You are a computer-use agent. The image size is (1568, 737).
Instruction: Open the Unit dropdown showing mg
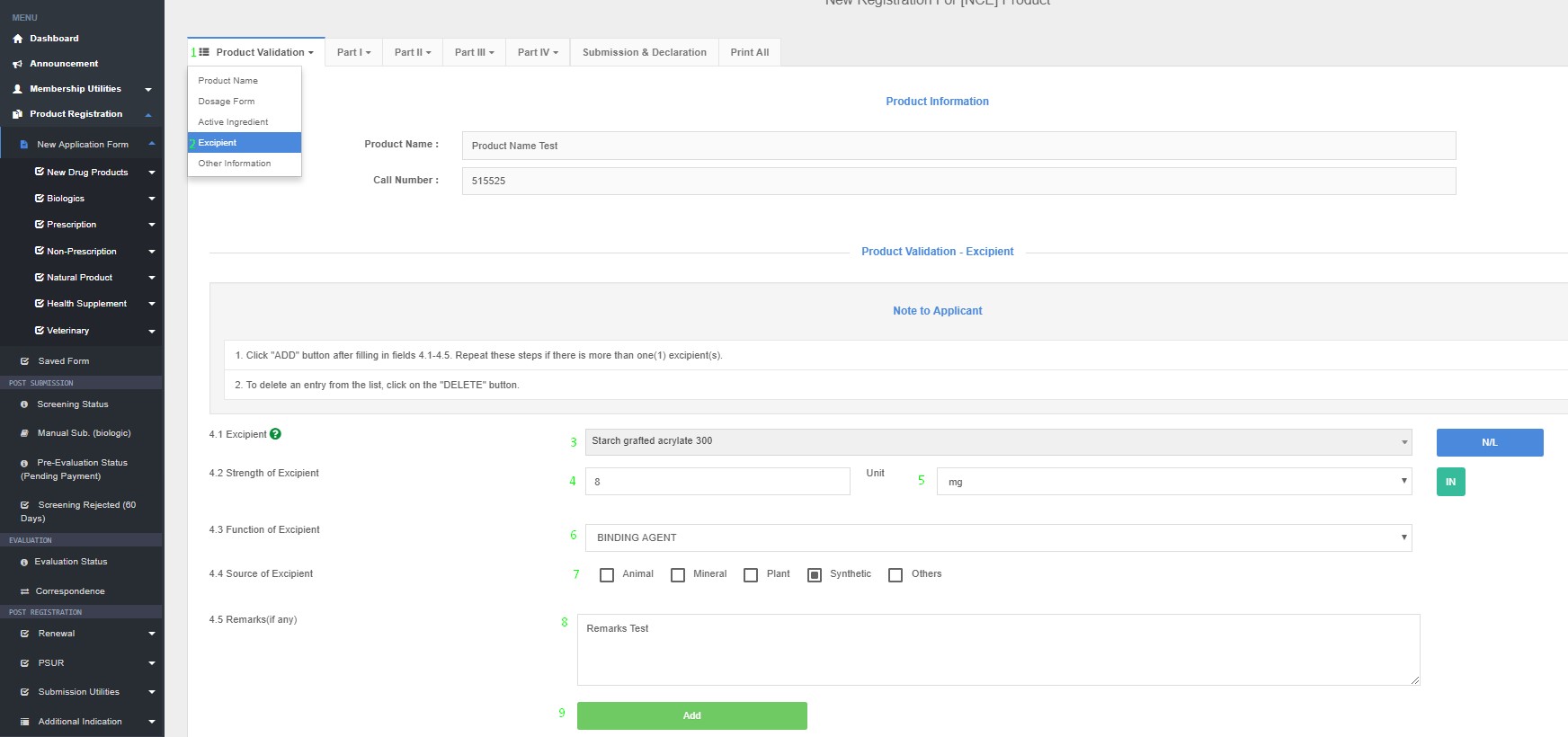1173,482
